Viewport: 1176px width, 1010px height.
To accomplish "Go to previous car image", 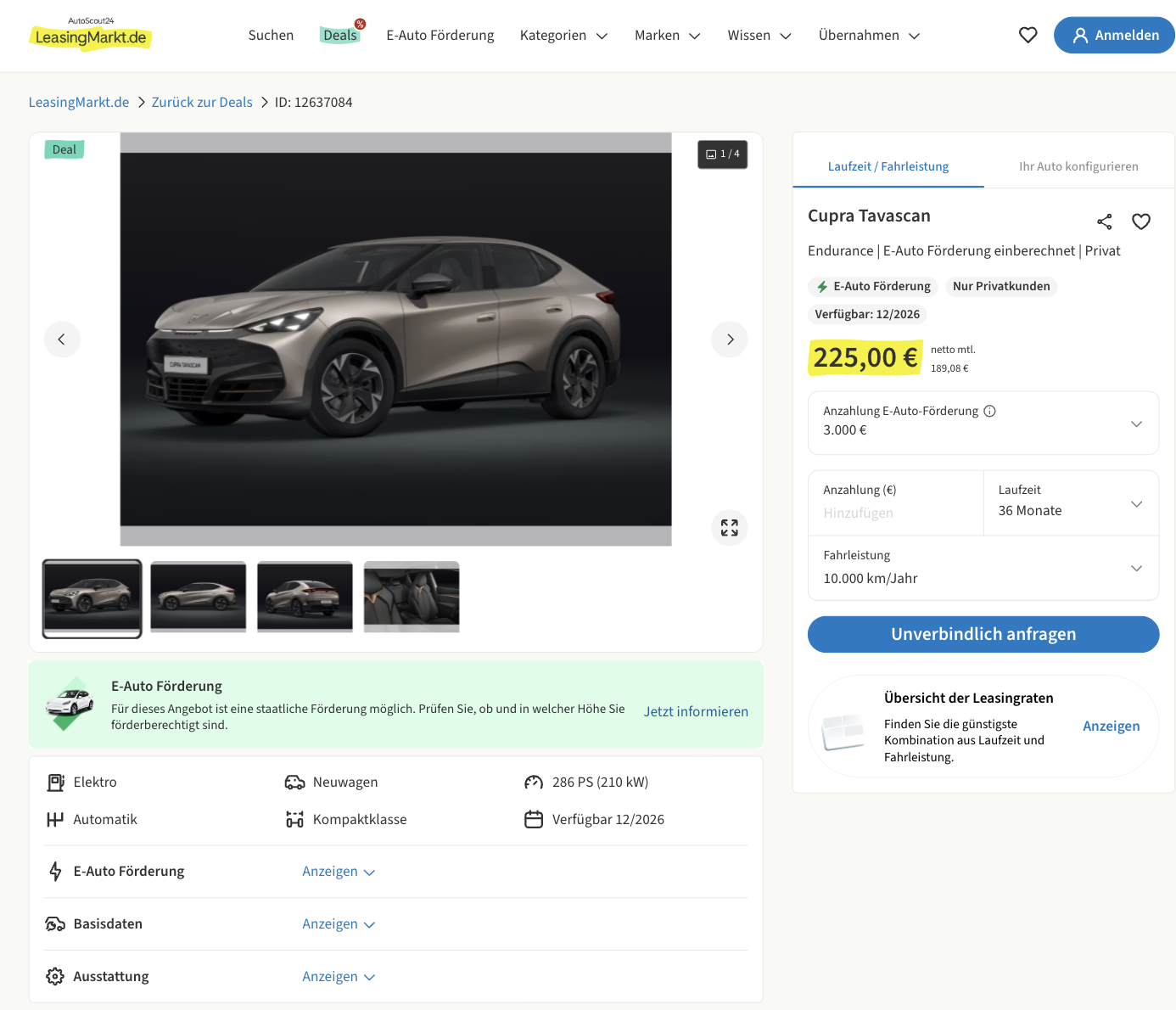I will (62, 339).
